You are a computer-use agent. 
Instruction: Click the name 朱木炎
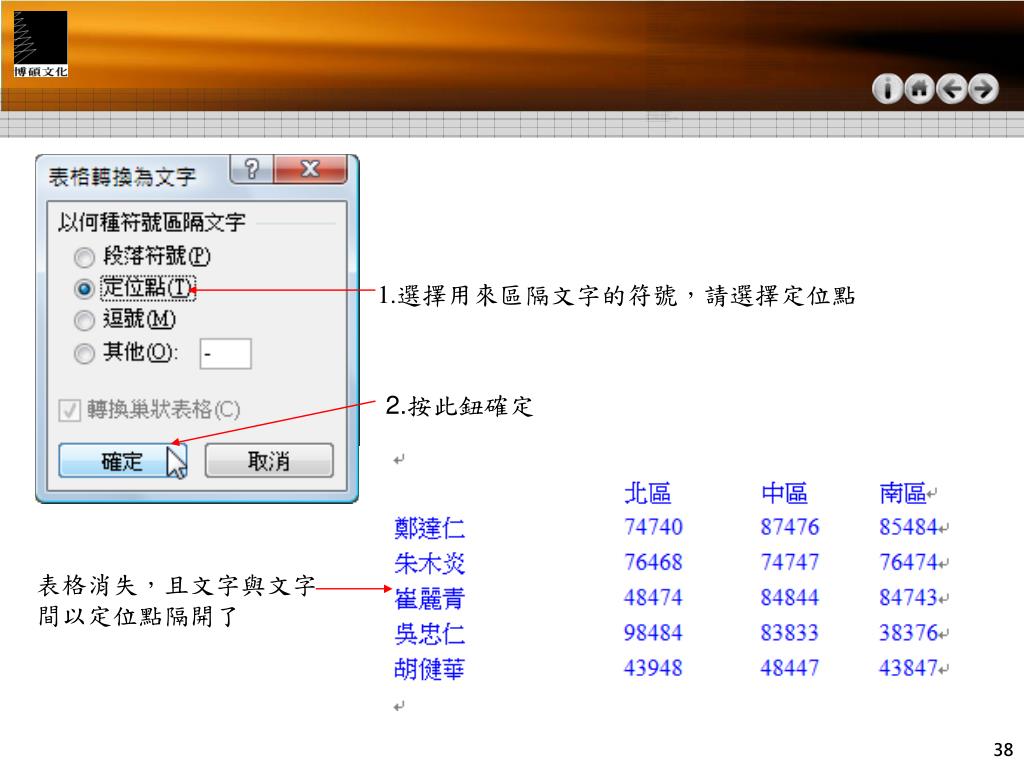pyautogui.click(x=429, y=563)
